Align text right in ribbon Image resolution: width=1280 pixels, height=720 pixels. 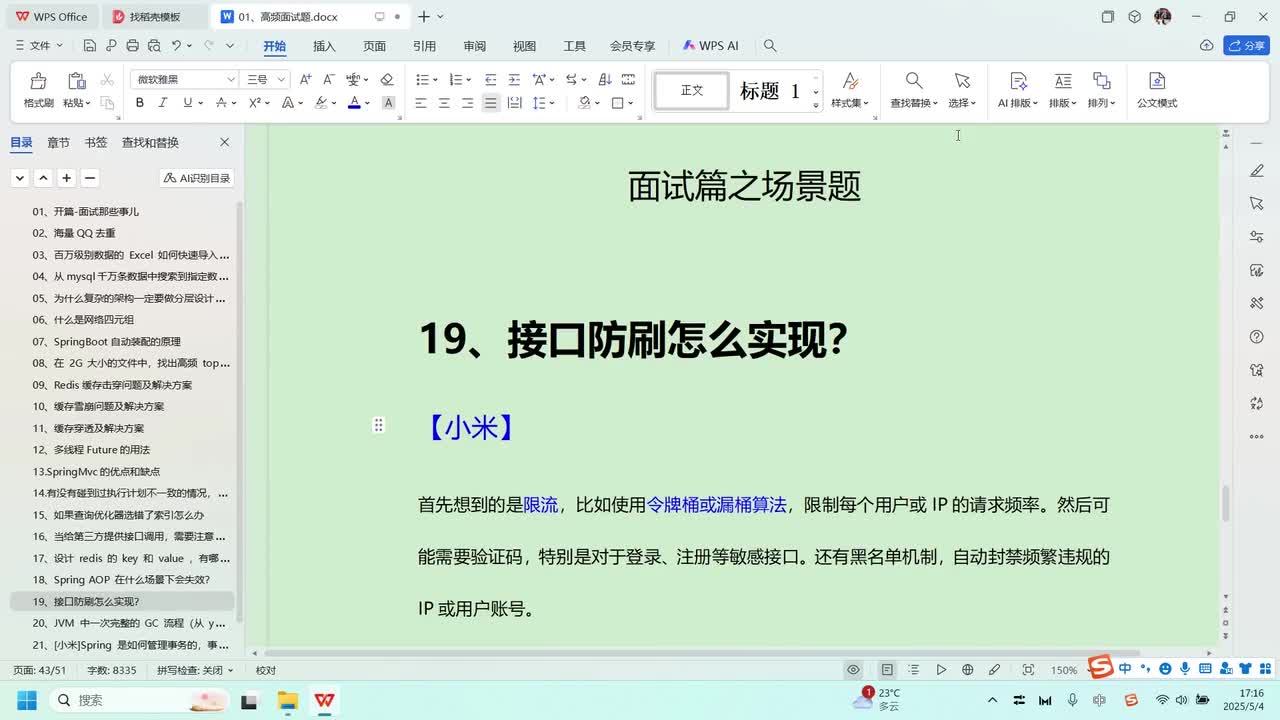tap(467, 103)
